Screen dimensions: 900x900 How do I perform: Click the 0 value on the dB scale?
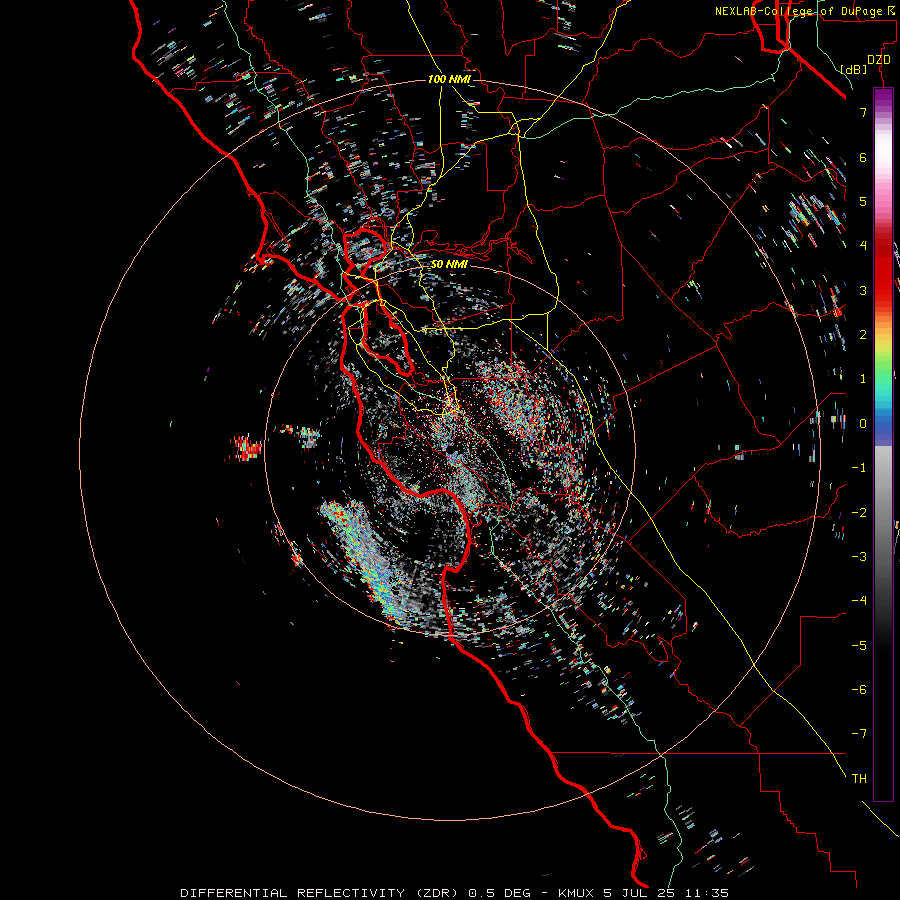(x=863, y=424)
